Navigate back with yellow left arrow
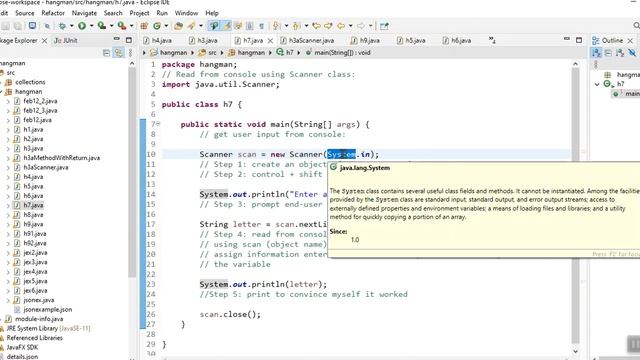 [340, 26]
